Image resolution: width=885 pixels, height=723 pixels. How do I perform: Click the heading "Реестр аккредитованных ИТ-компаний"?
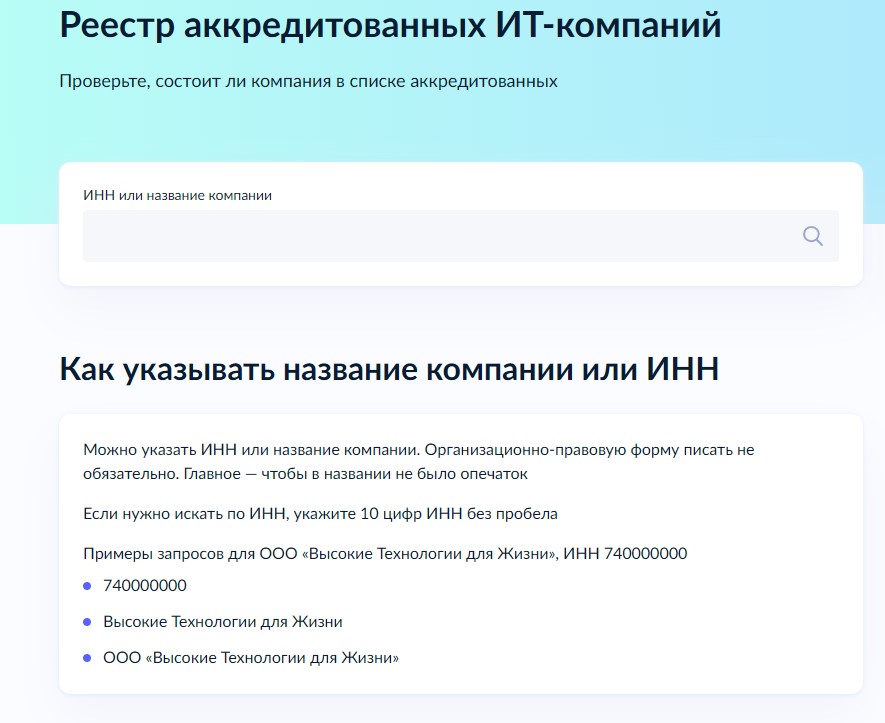tap(391, 26)
